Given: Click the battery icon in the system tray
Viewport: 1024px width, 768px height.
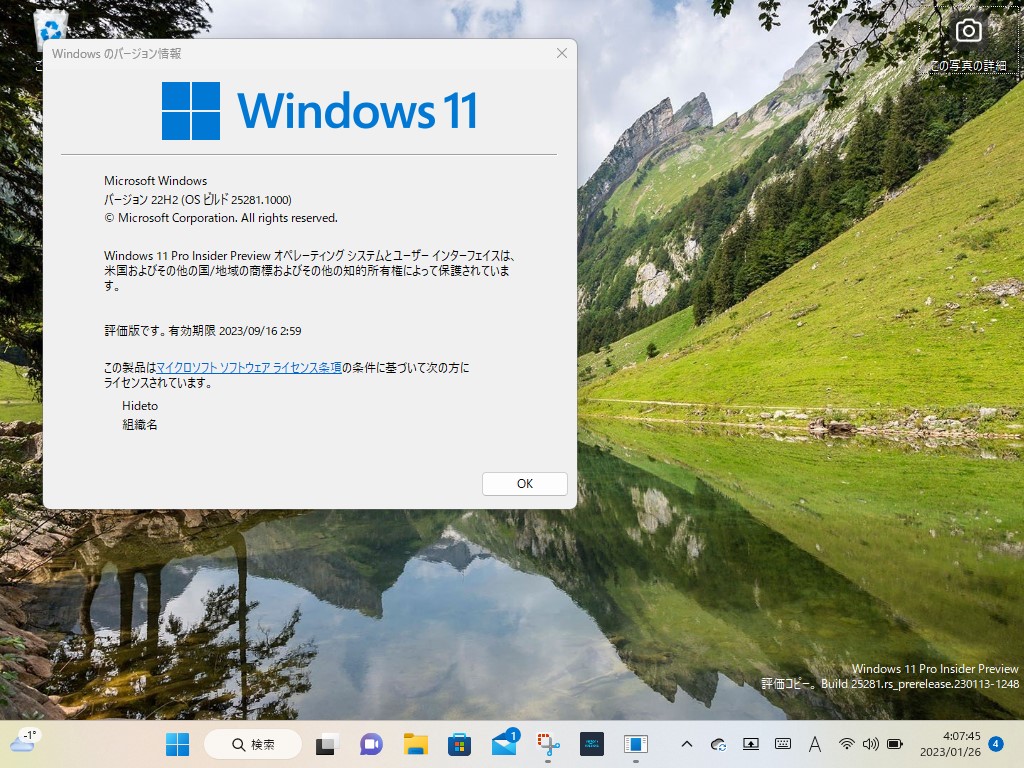Looking at the screenshot, I should 893,744.
